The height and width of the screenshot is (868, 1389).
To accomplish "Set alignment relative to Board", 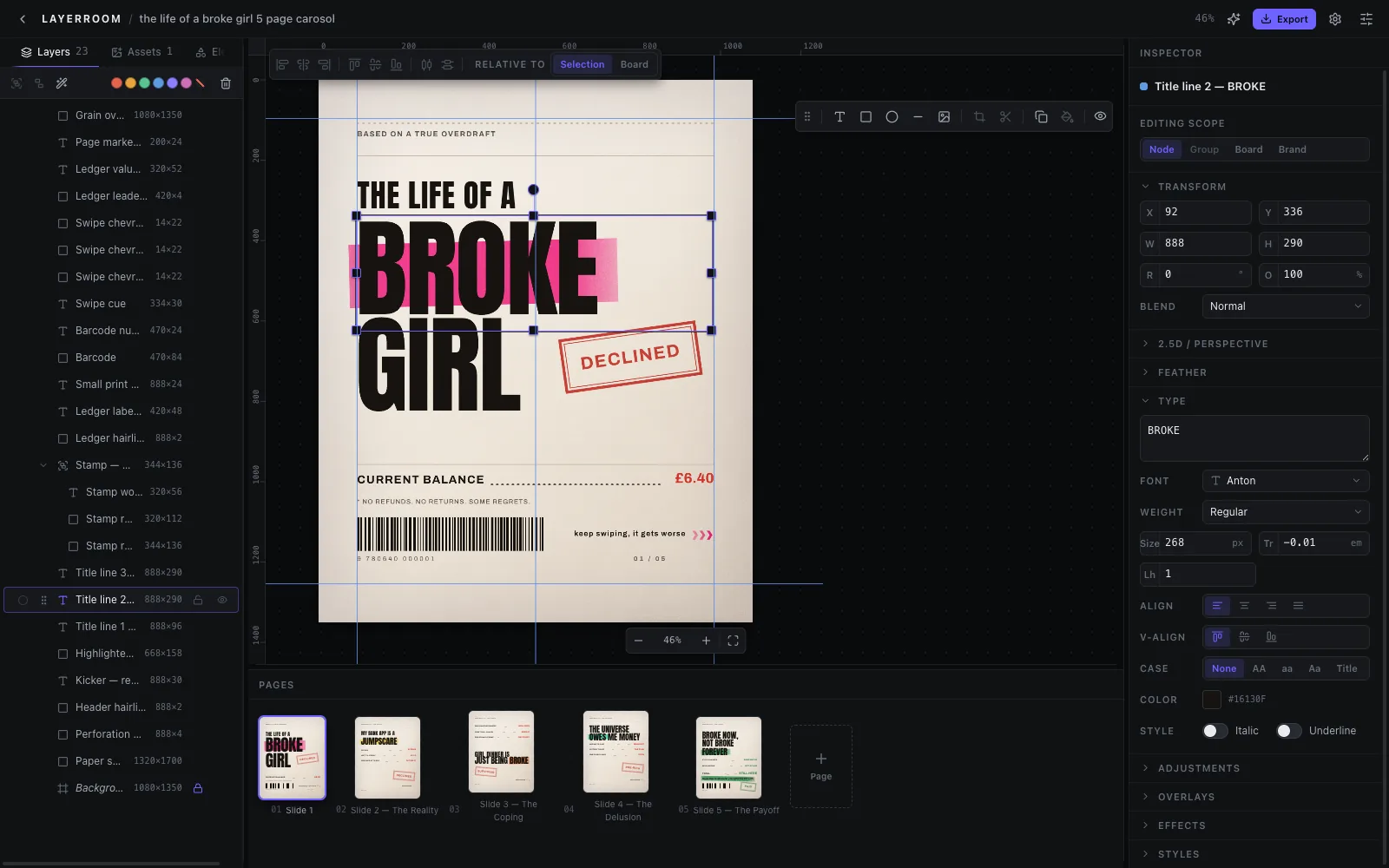I will tap(634, 64).
